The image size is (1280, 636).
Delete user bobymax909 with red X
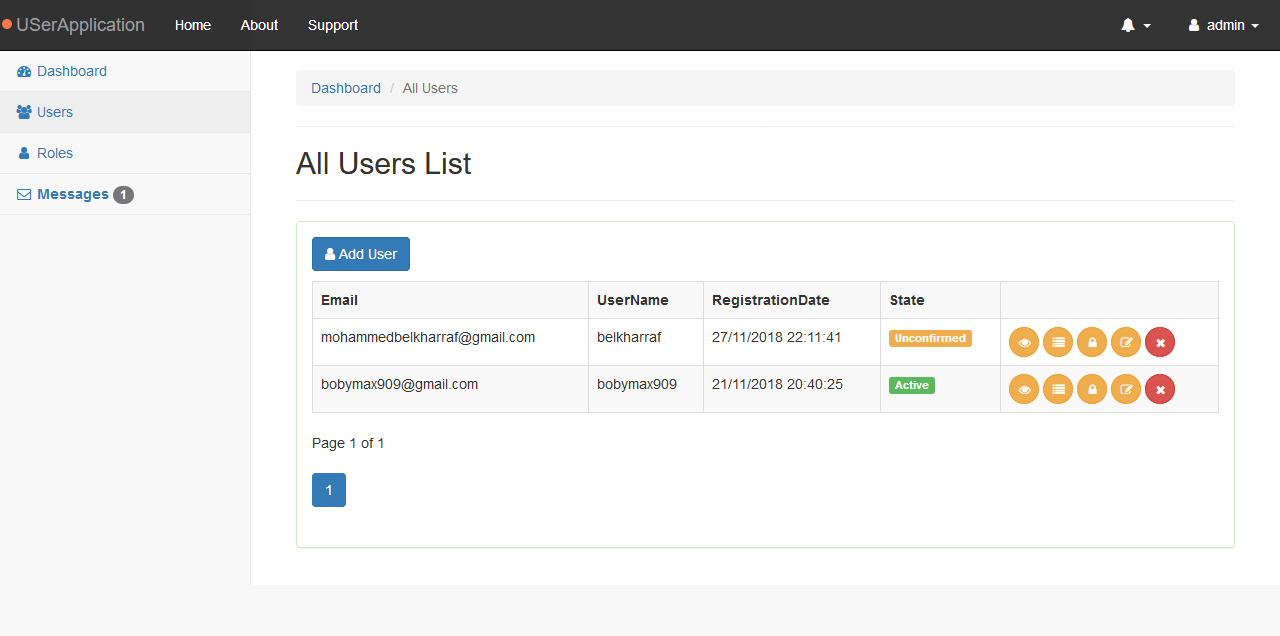1160,389
